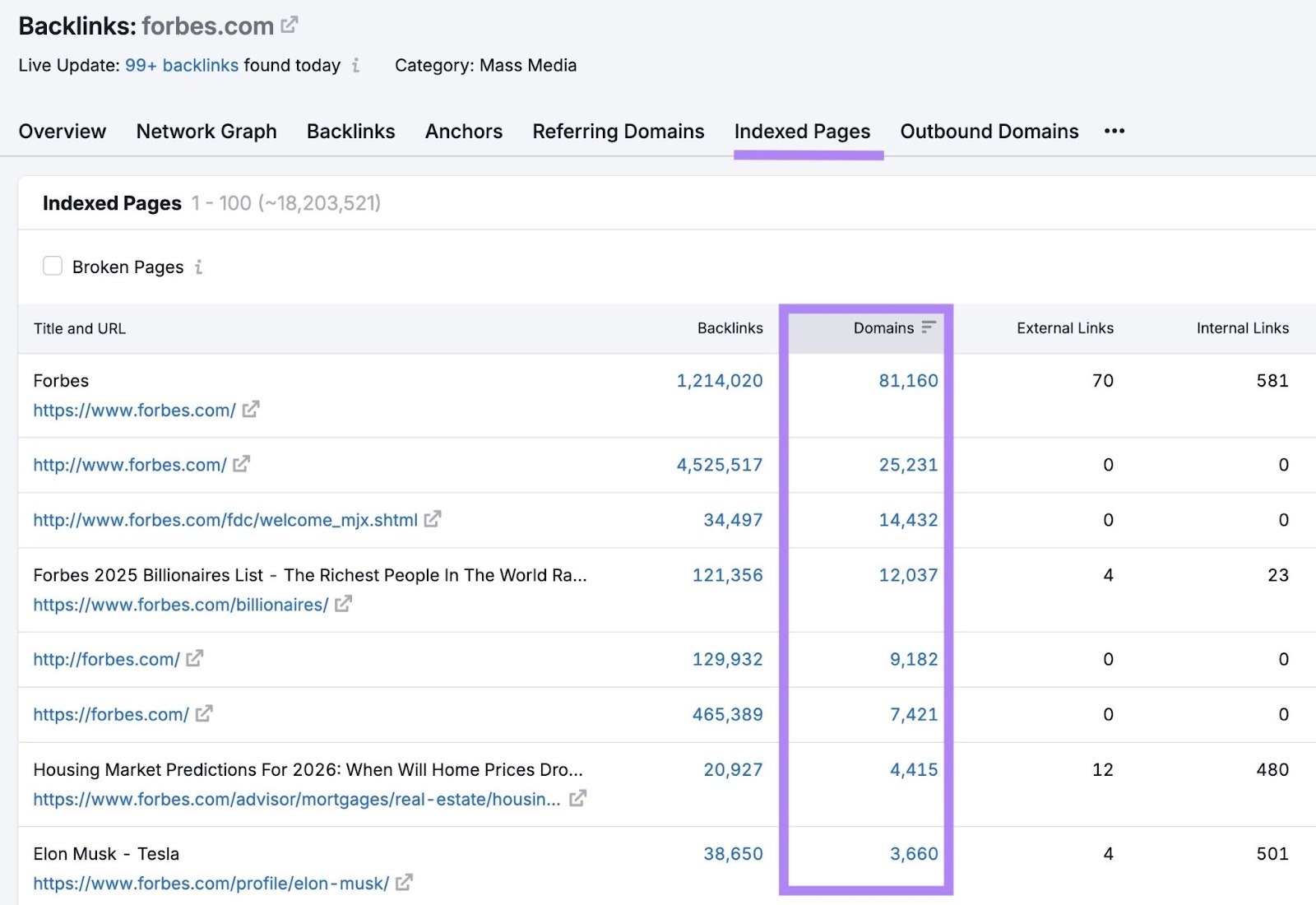Click the external link icon beside the elon-musk profile URL
The image size is (1316, 905).
click(402, 883)
